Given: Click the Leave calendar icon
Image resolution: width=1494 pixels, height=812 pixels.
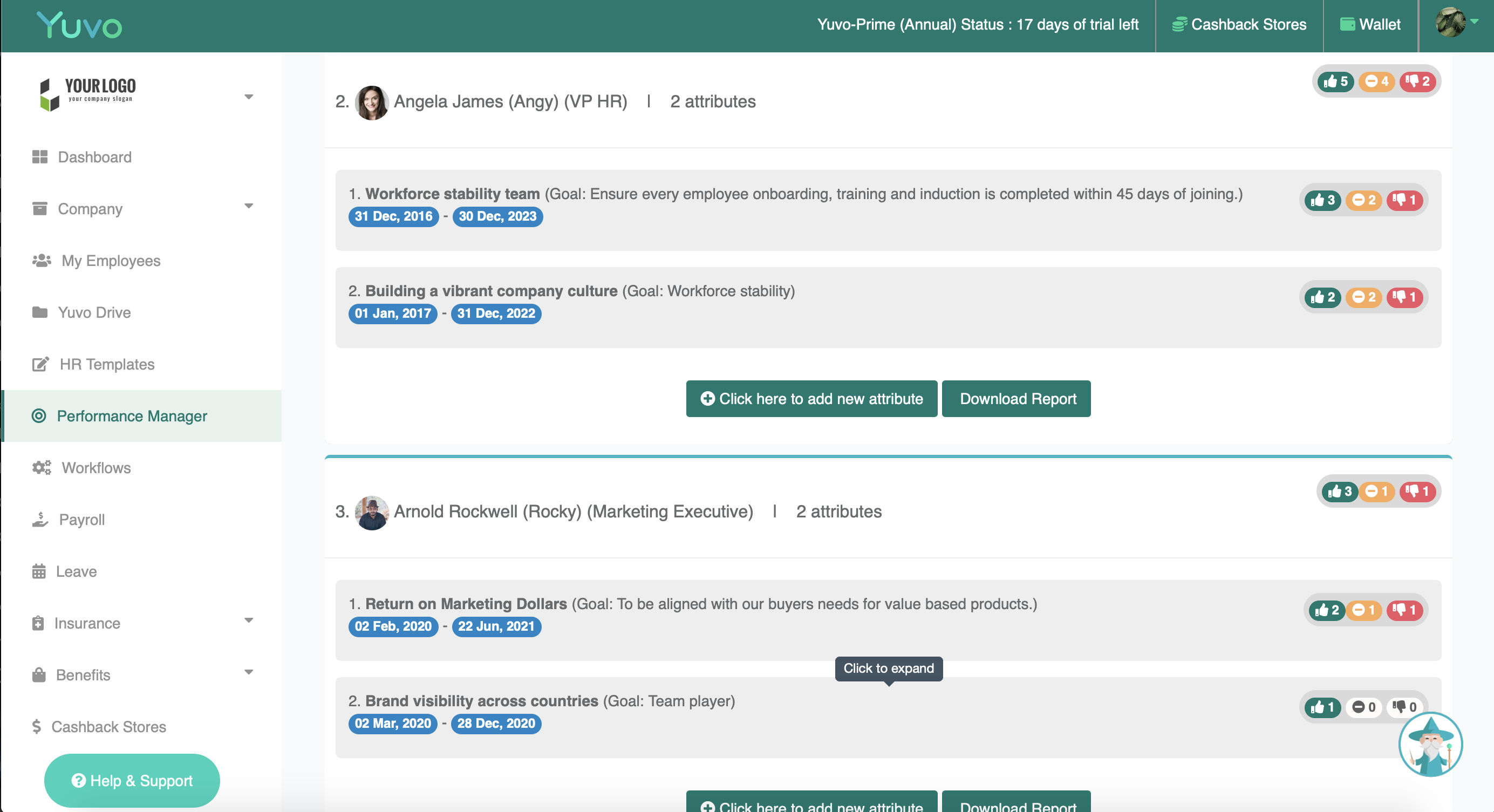Looking at the screenshot, I should tap(39, 571).
